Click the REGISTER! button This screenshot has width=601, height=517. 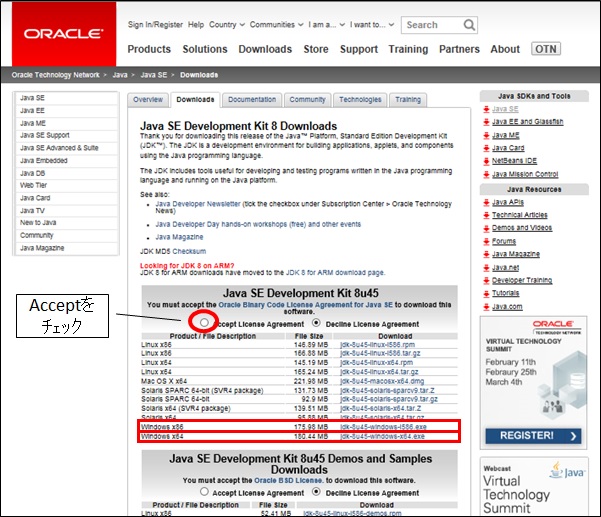pyautogui.click(x=533, y=436)
